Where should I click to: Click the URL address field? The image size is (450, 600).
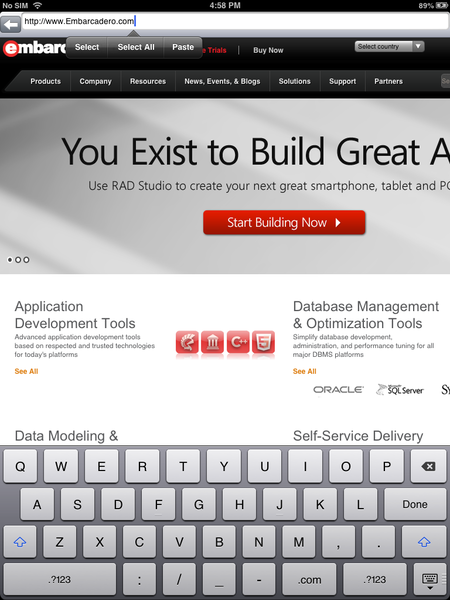(235, 21)
